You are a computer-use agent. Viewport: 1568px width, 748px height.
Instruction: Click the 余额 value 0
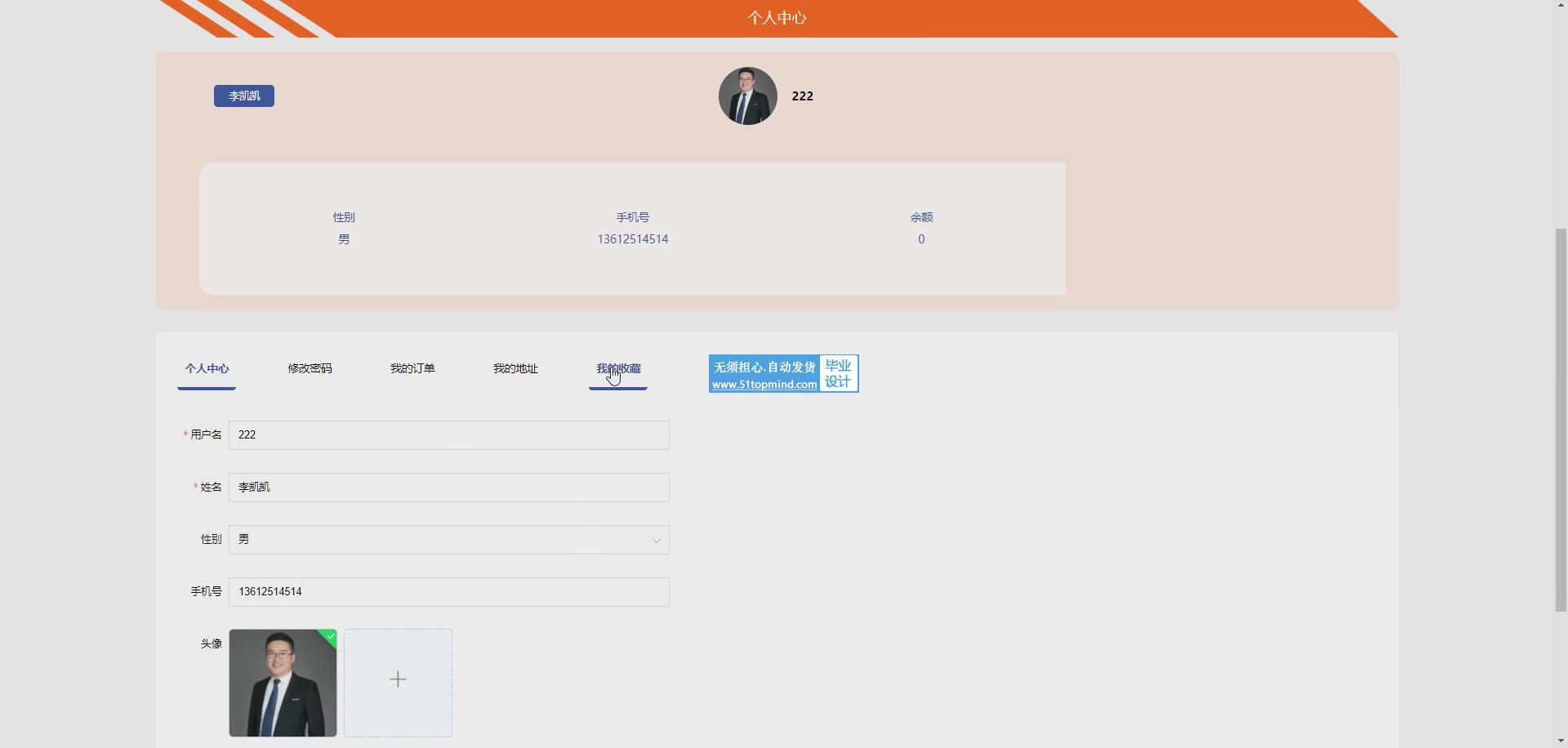(921, 239)
